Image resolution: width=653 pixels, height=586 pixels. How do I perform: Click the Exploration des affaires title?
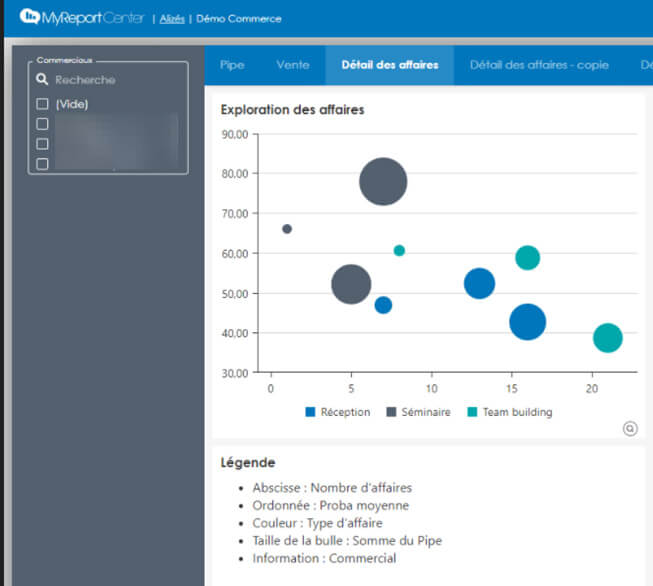click(292, 110)
